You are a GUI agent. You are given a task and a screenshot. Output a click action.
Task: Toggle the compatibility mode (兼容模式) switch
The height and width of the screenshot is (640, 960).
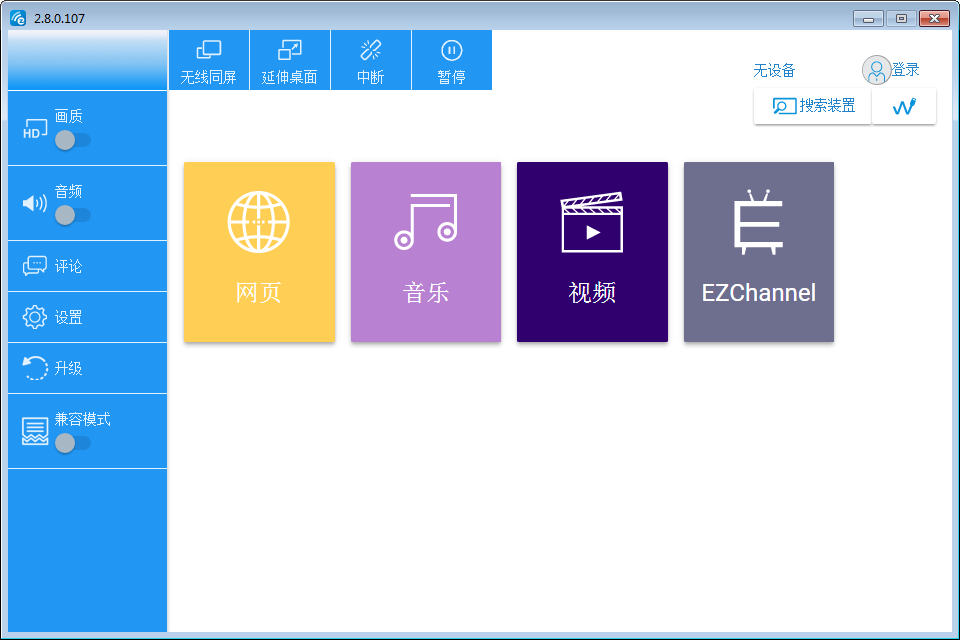(x=73, y=443)
